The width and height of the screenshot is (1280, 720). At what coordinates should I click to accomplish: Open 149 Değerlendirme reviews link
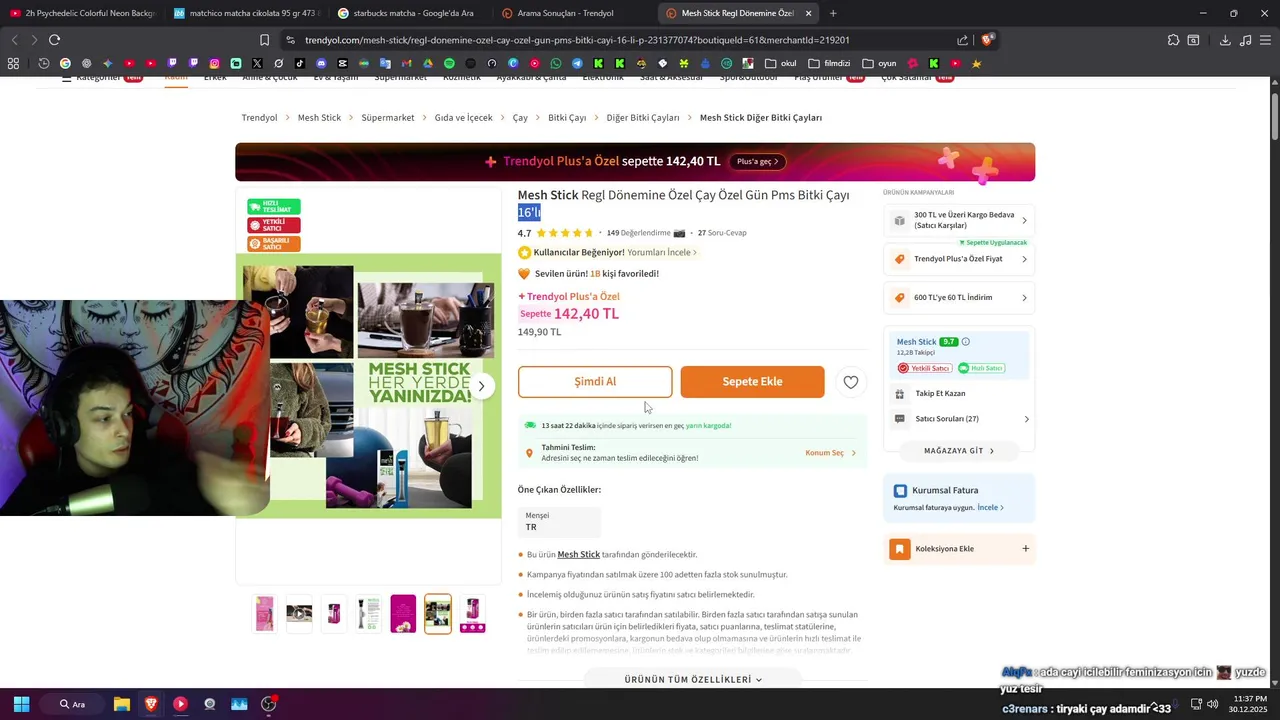pos(638,233)
